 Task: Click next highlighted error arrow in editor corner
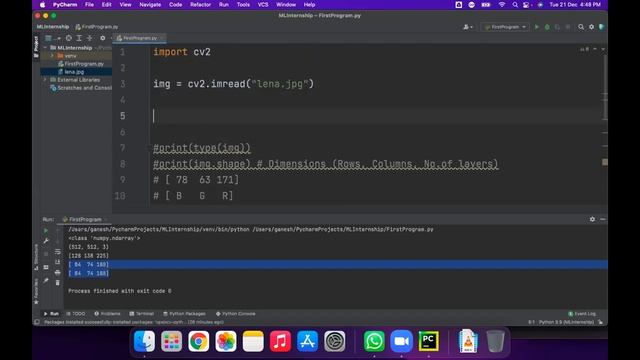603,49
